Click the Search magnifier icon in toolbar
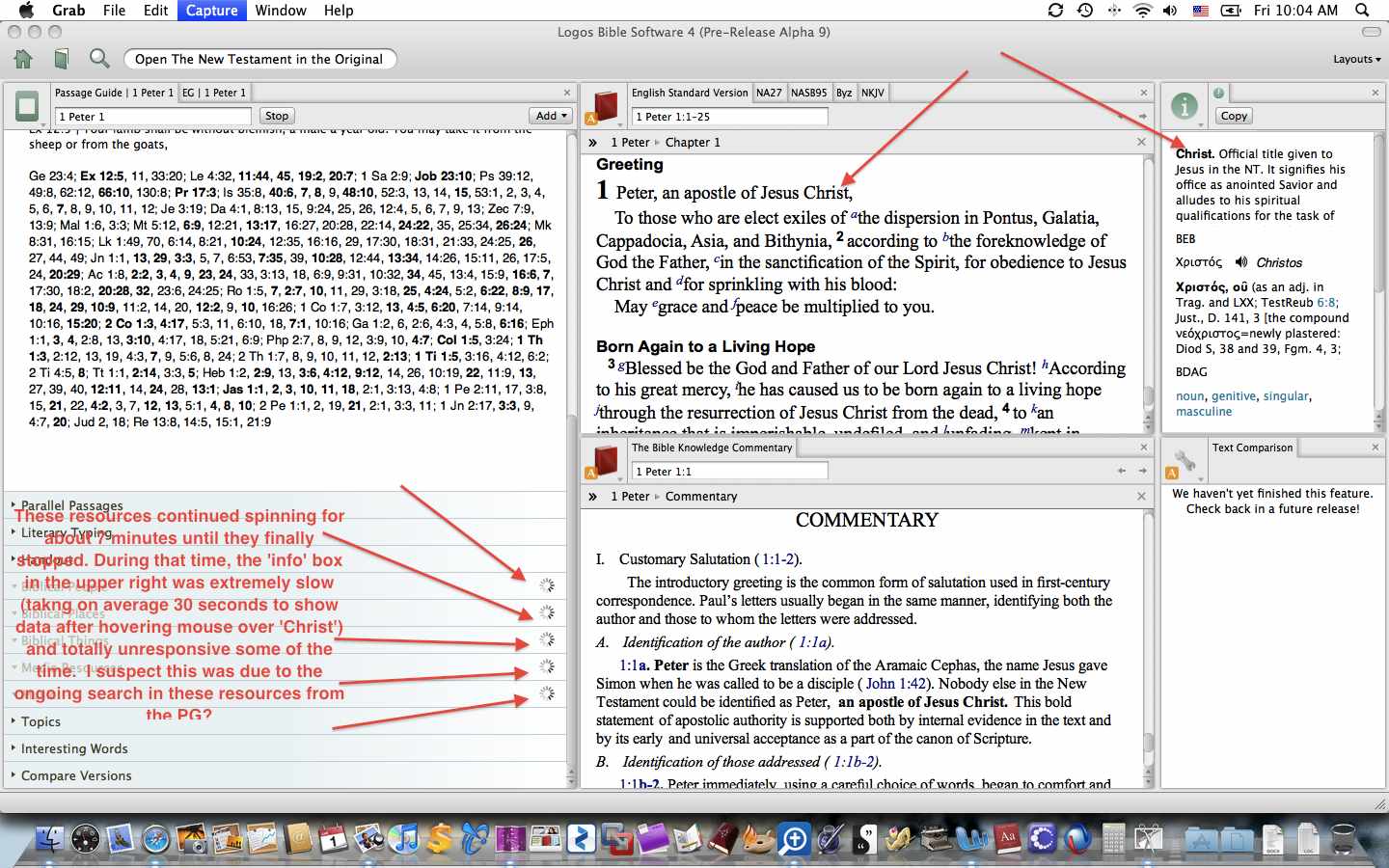Screen dimensions: 1389x868 [x=99, y=59]
